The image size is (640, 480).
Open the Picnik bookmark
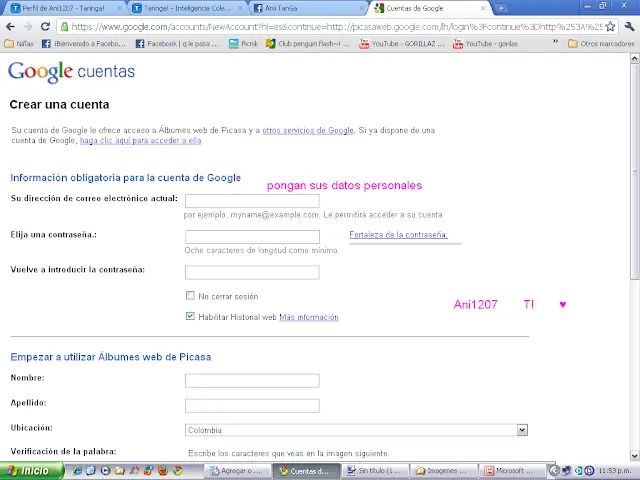coord(243,43)
